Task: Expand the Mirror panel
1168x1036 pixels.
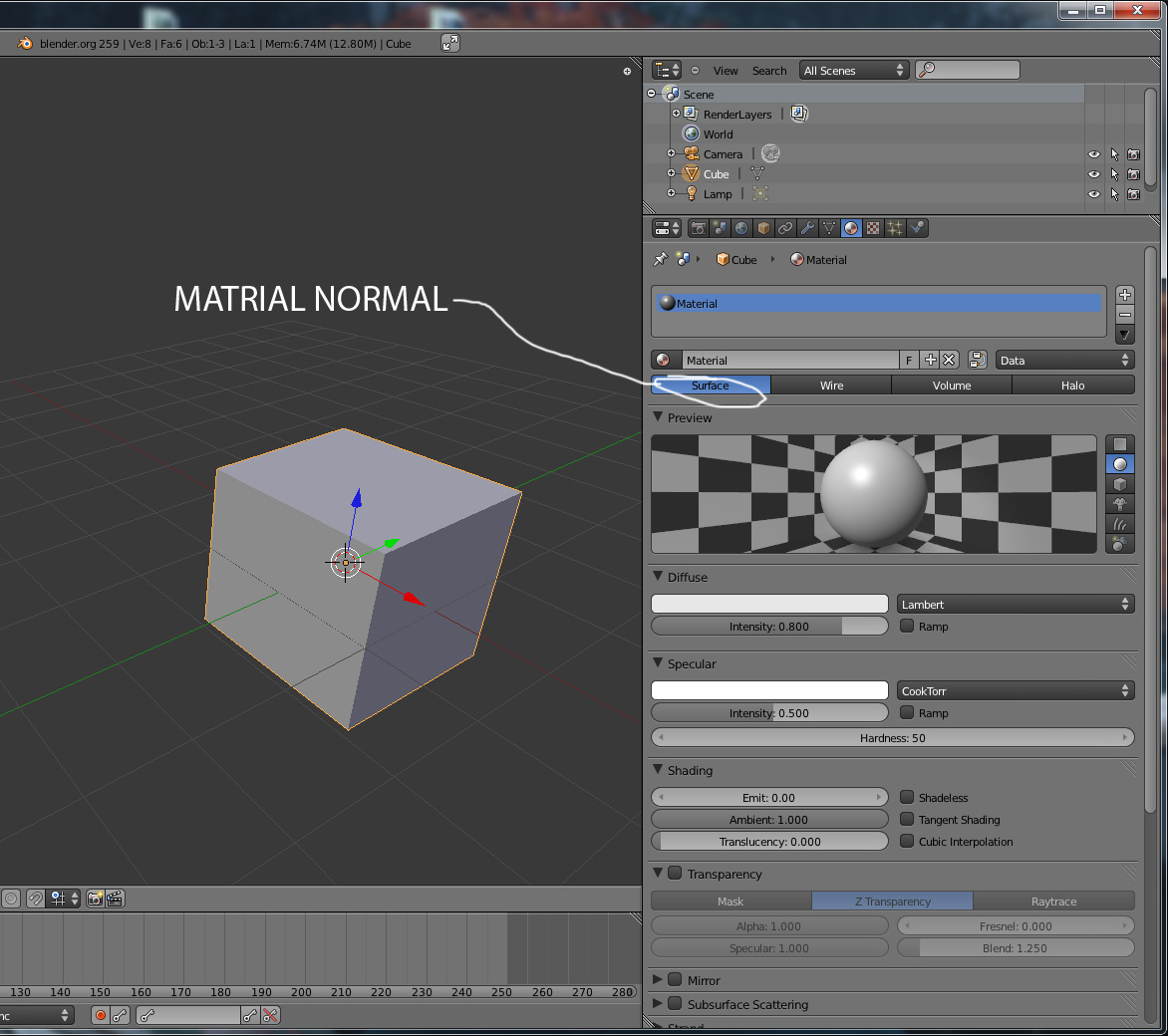Action: 658,980
